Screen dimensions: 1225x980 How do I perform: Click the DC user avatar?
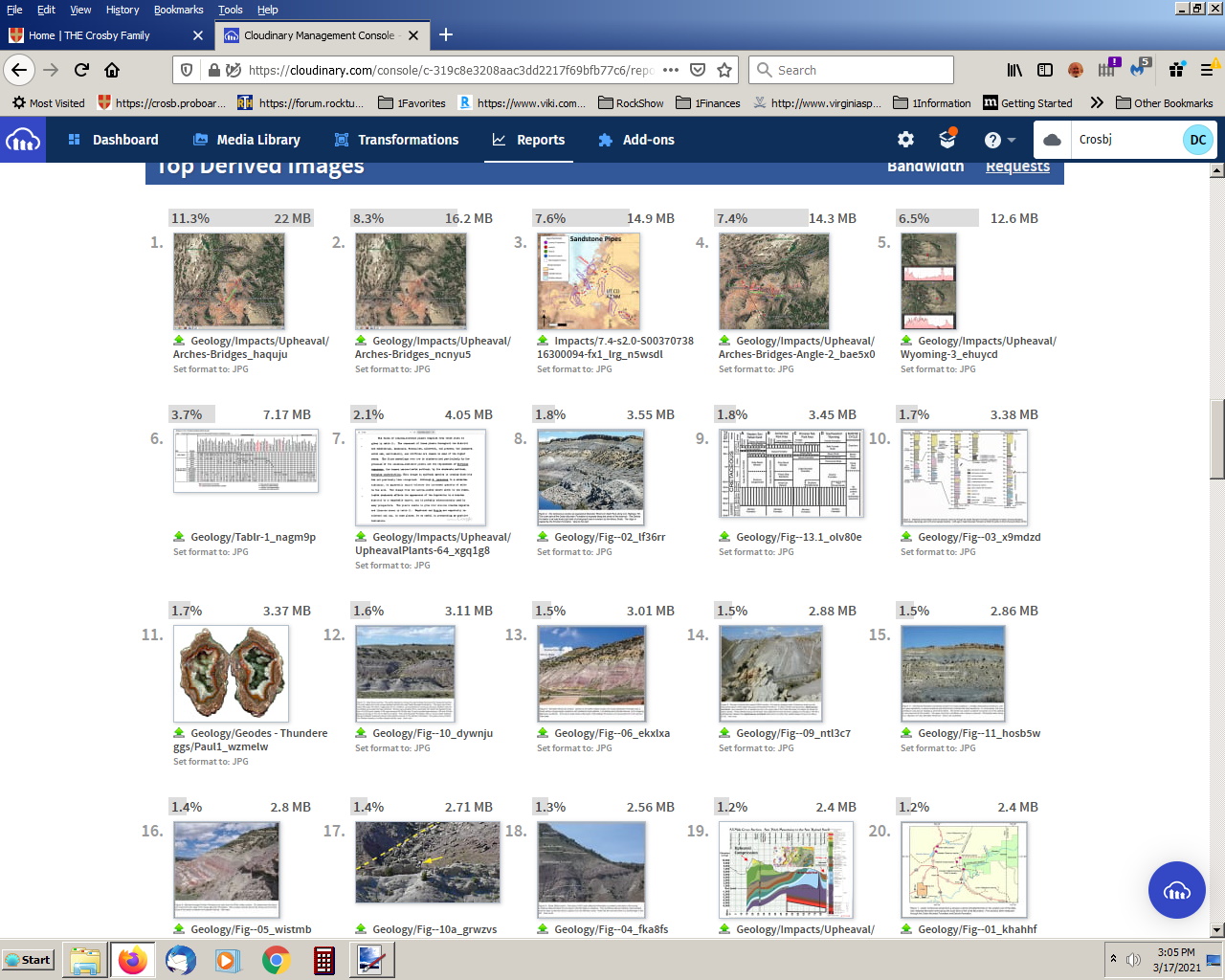pyautogui.click(x=1198, y=140)
